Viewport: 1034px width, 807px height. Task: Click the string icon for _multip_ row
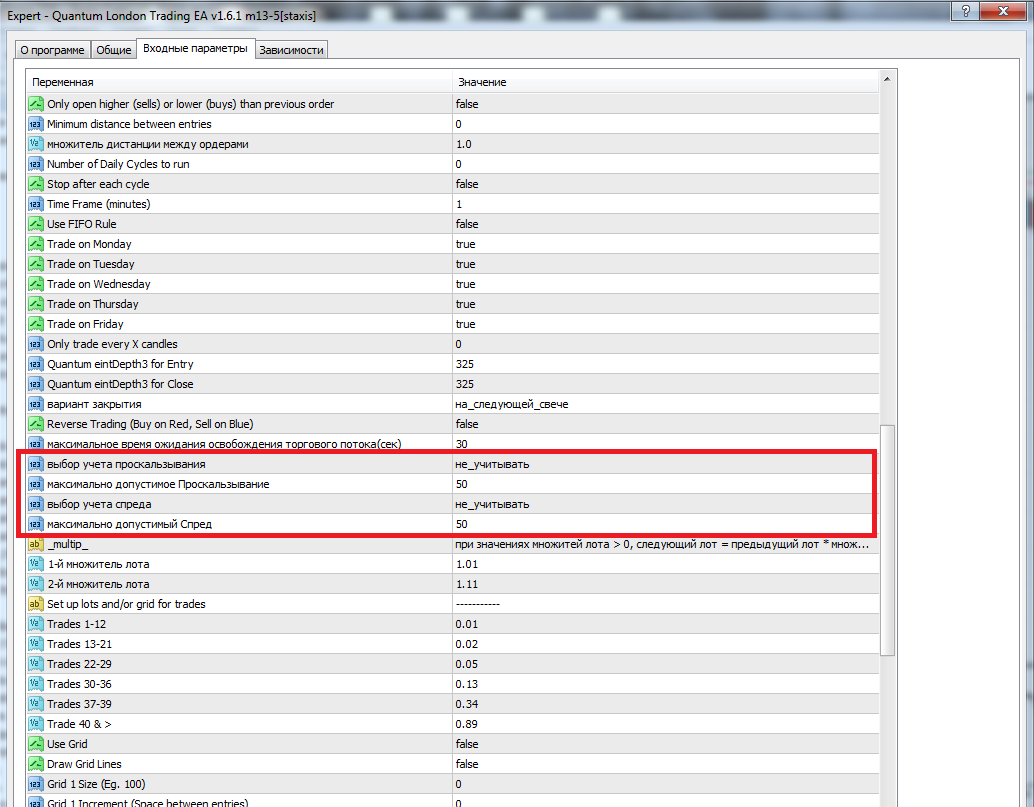click(36, 544)
